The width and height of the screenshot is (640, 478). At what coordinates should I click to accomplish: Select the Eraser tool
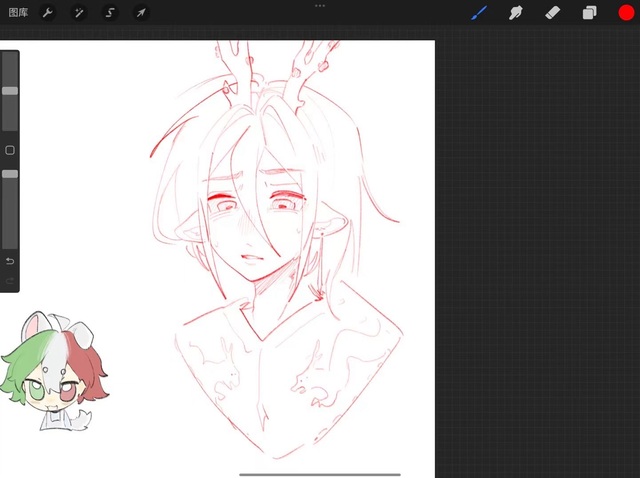552,13
